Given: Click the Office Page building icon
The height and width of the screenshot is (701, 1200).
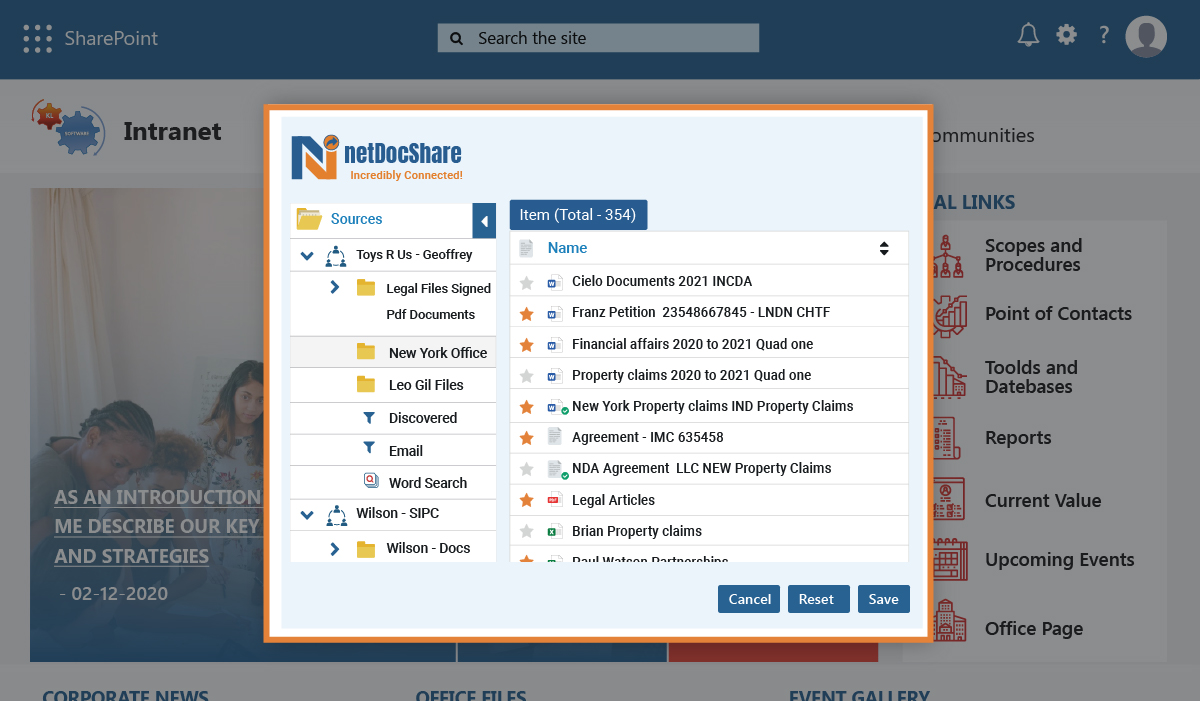Looking at the screenshot, I should 949,621.
